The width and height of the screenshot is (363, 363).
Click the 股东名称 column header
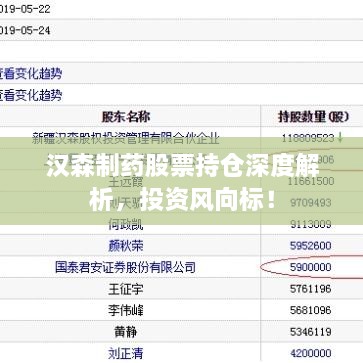[x=126, y=117]
